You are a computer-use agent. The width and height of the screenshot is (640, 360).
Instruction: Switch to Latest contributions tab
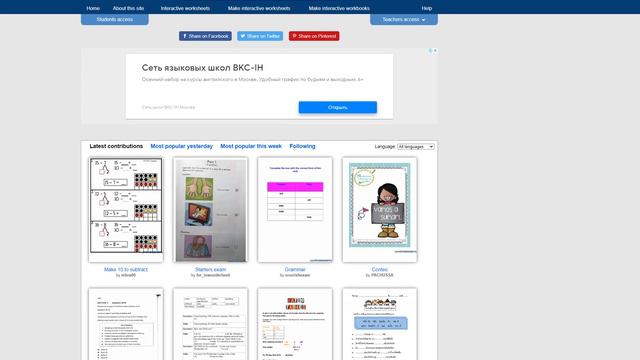pyautogui.click(x=116, y=146)
